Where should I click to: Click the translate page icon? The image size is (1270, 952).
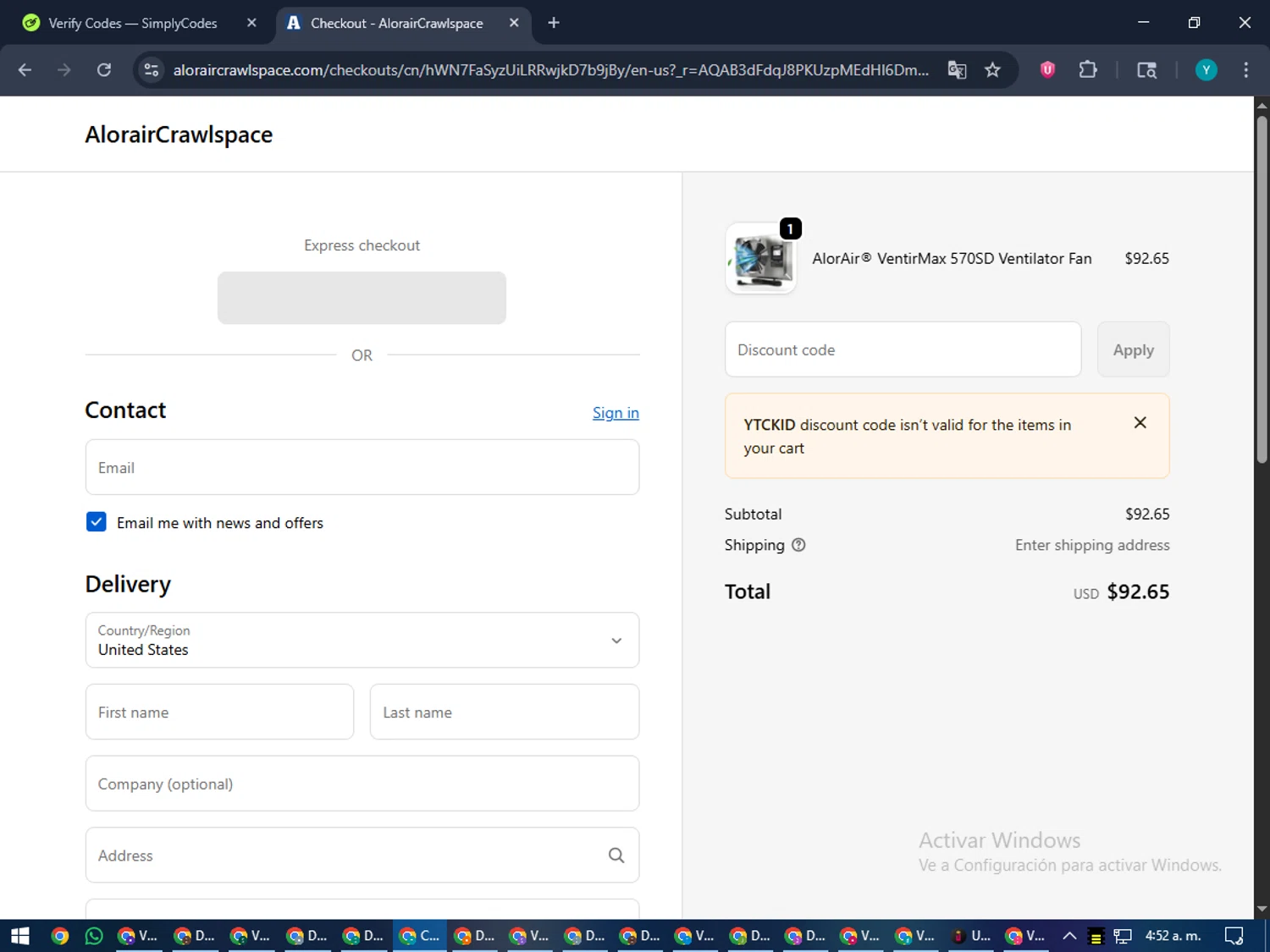(957, 70)
